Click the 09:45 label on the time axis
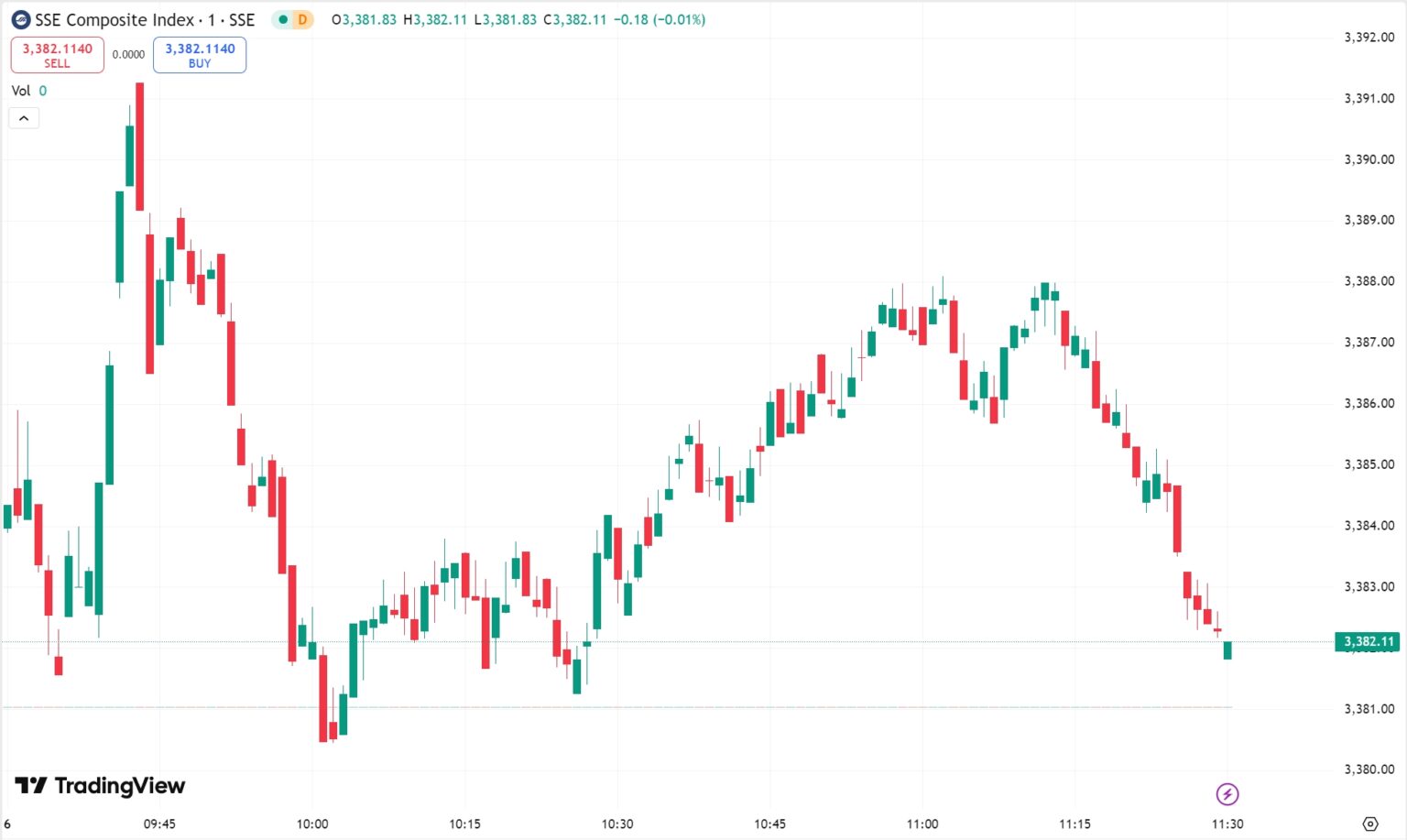The width and height of the screenshot is (1407, 840). 159,824
